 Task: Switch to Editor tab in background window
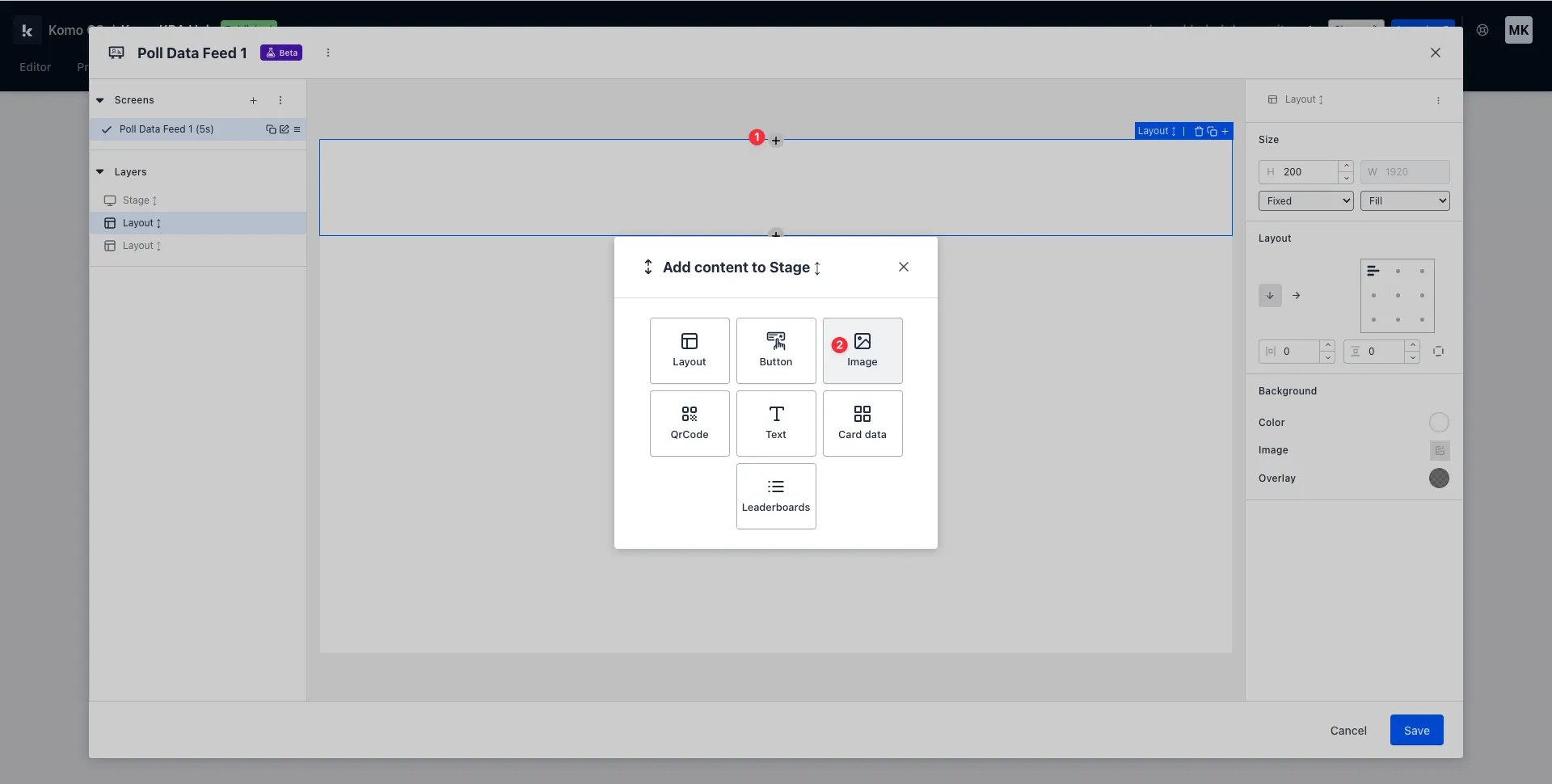point(36,67)
